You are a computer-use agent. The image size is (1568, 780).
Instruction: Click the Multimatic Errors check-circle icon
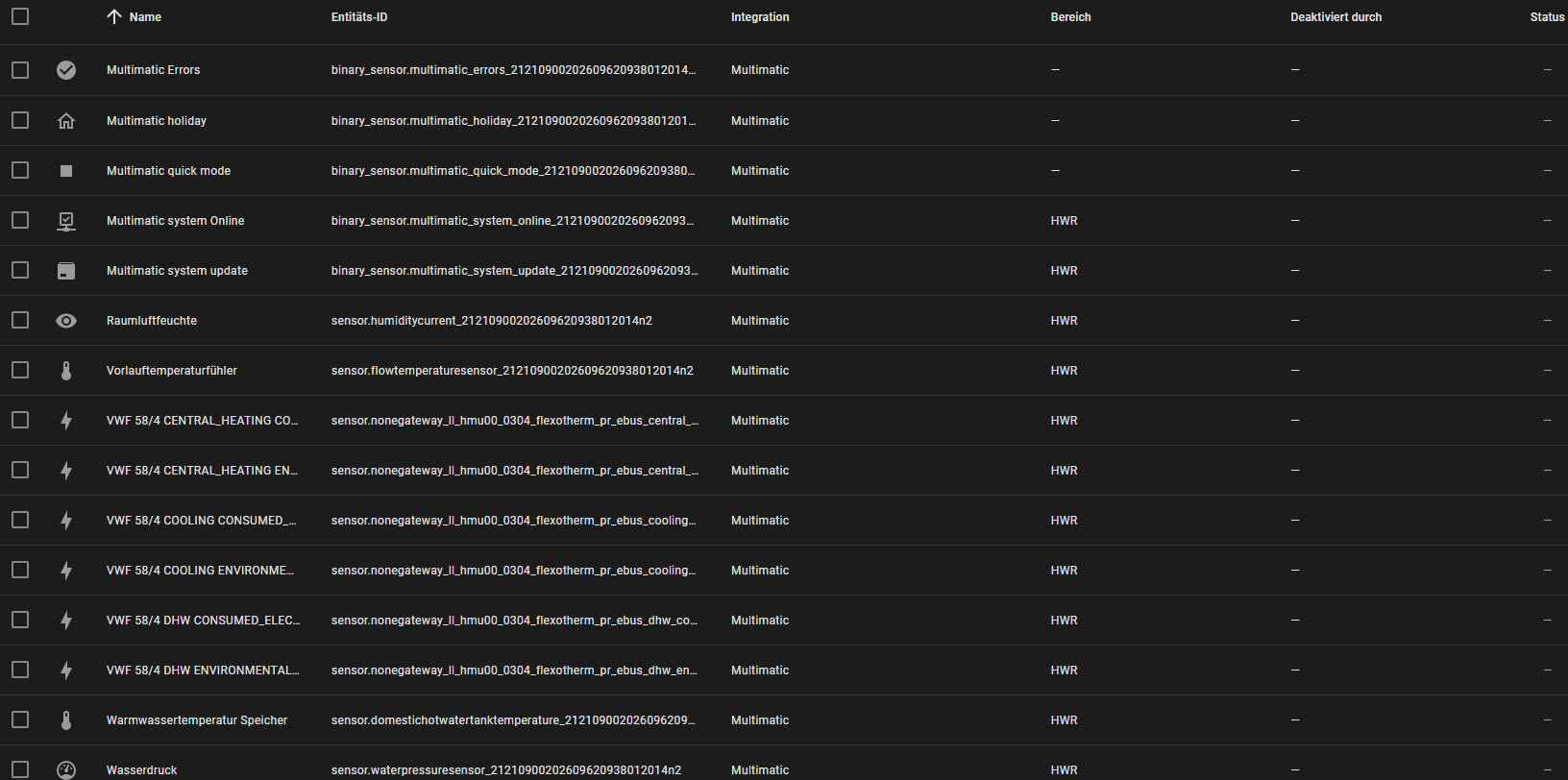66,70
